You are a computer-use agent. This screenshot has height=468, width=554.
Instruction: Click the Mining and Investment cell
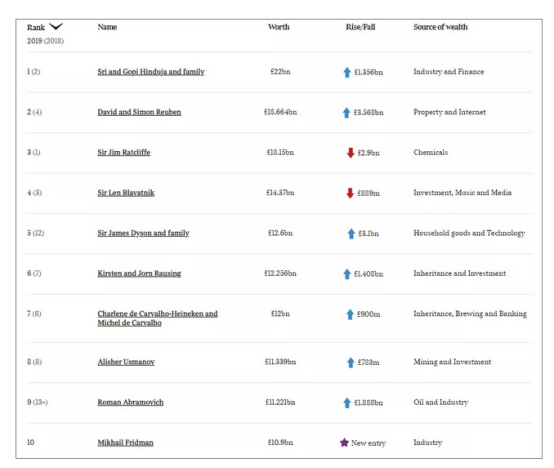(452, 362)
